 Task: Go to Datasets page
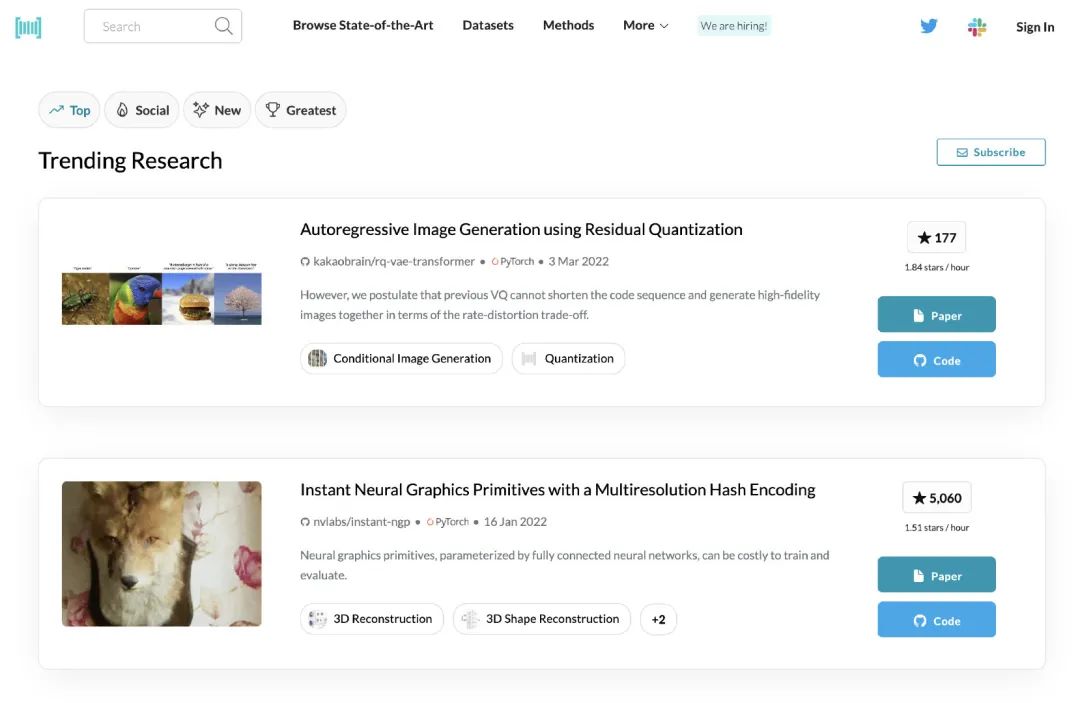click(488, 25)
